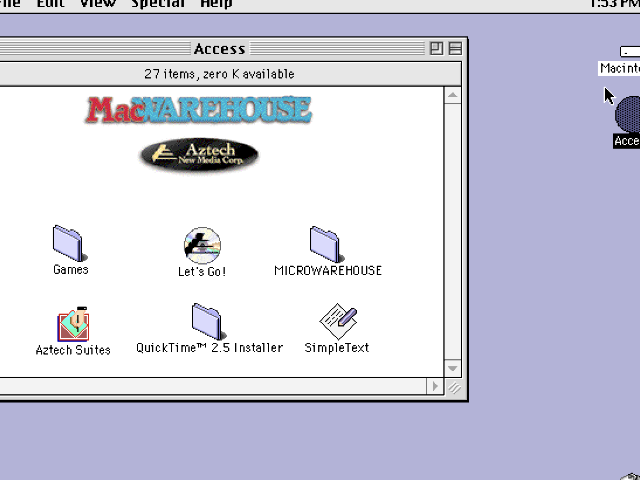The image size is (640, 480).
Task: Click the "MICROWAREHOUSE" folder label
Action: point(328,271)
